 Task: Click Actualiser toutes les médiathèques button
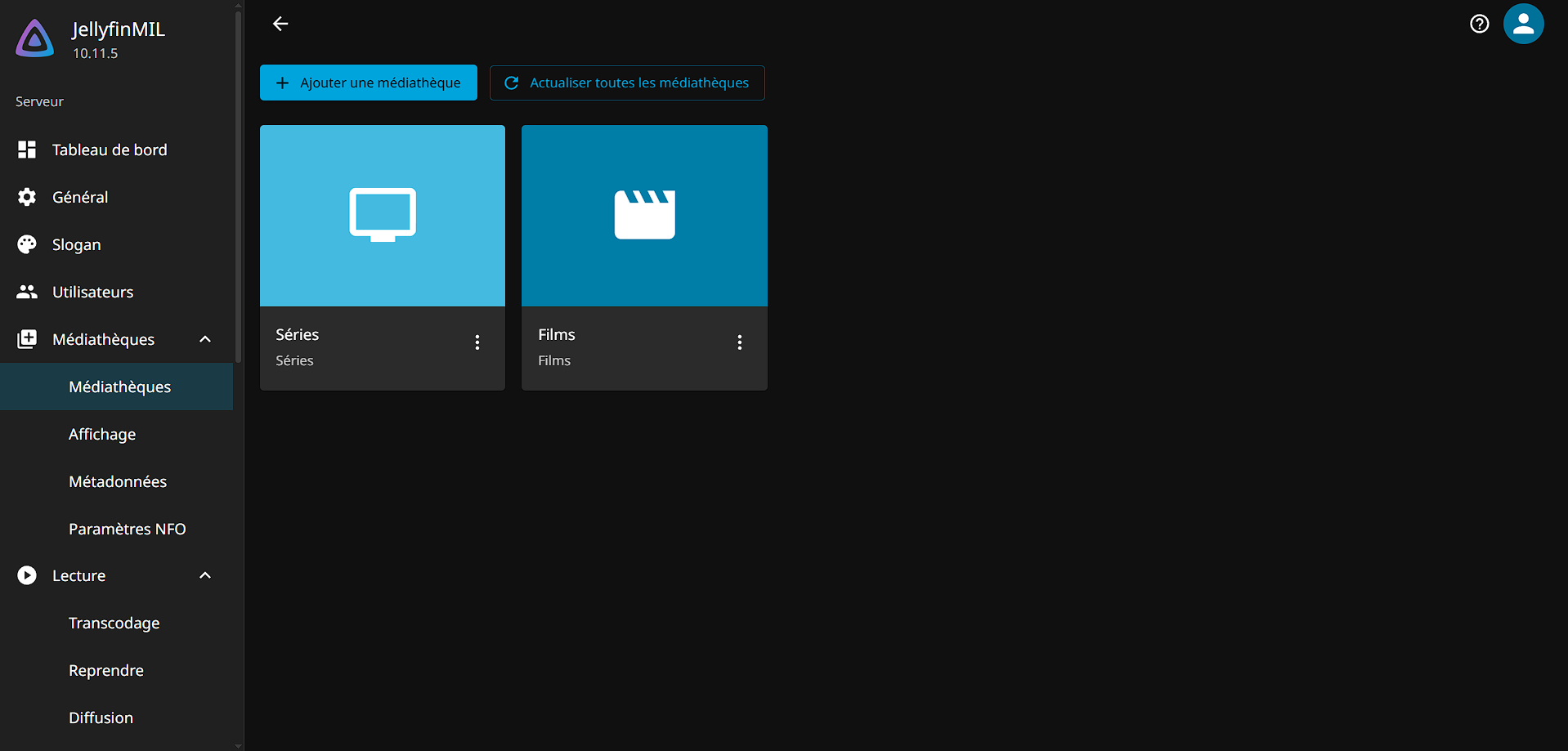(x=627, y=83)
